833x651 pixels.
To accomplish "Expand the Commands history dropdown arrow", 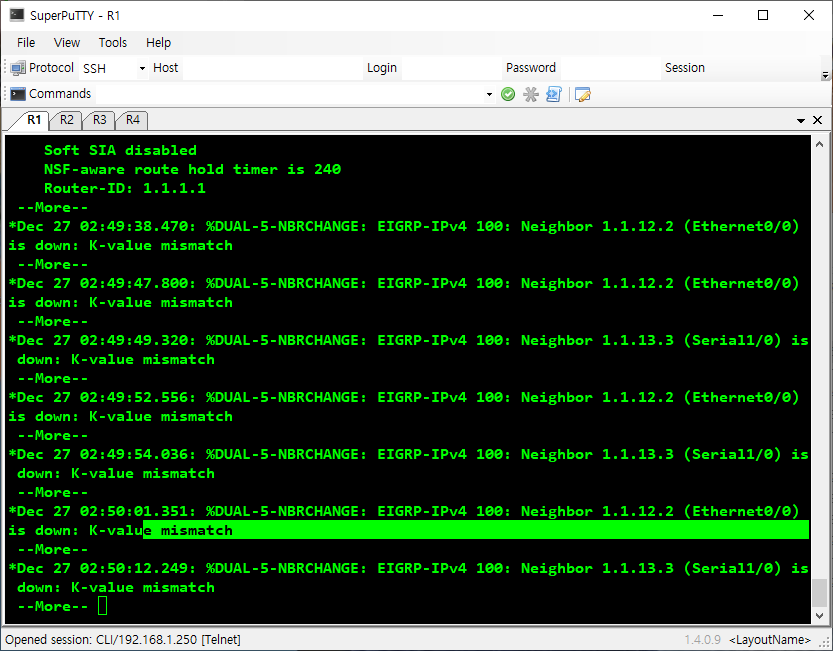I will click(x=489, y=95).
